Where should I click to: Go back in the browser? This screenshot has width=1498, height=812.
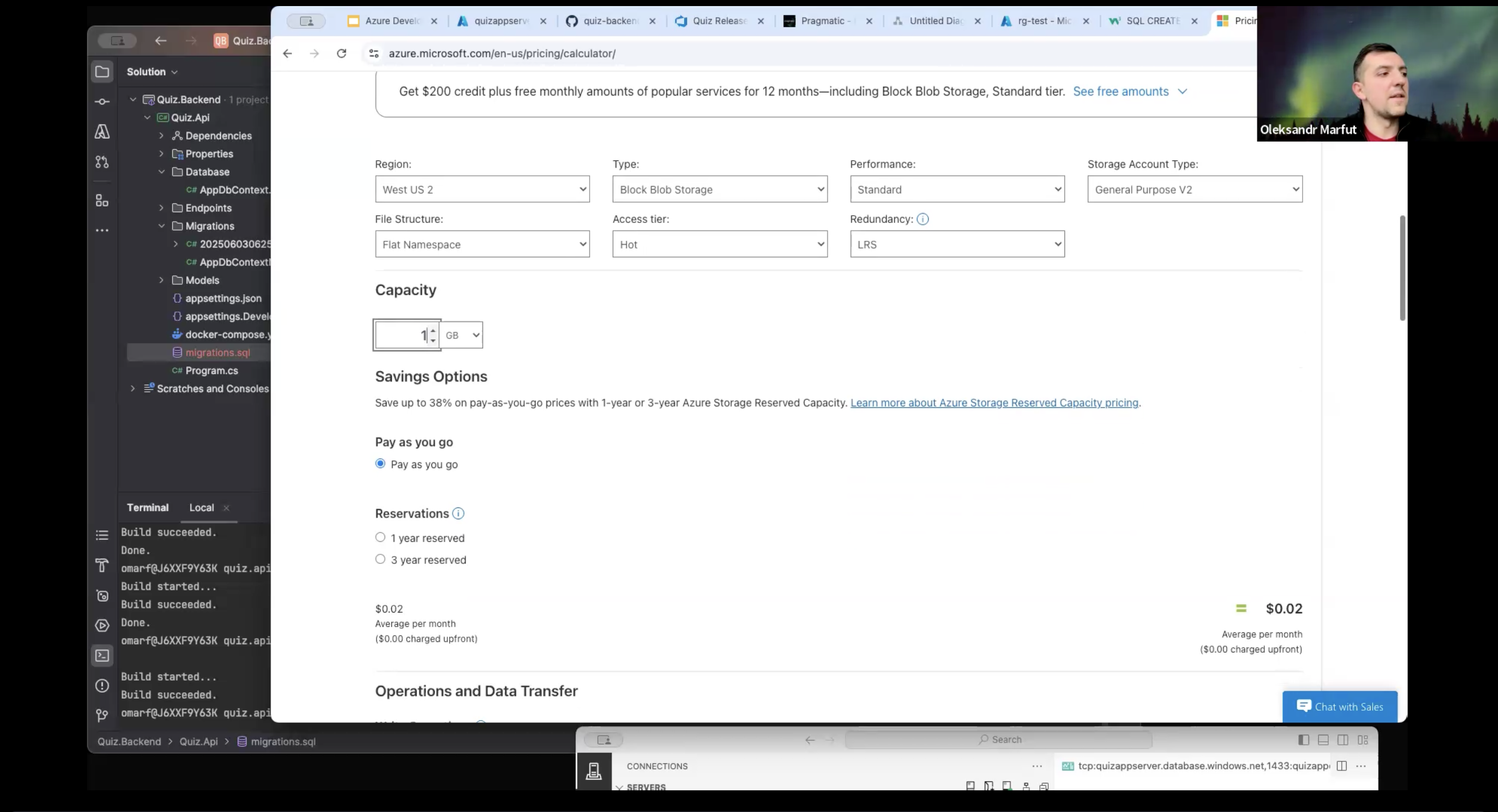click(287, 53)
